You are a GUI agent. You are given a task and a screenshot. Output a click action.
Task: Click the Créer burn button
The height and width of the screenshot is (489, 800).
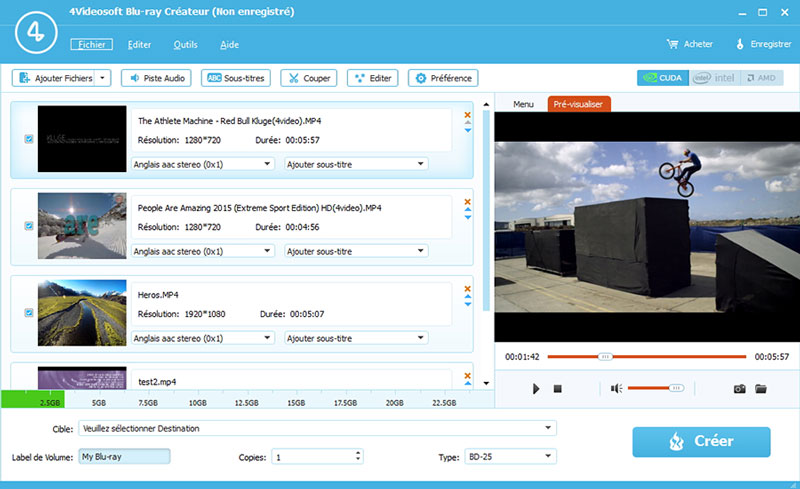pyautogui.click(x=701, y=442)
